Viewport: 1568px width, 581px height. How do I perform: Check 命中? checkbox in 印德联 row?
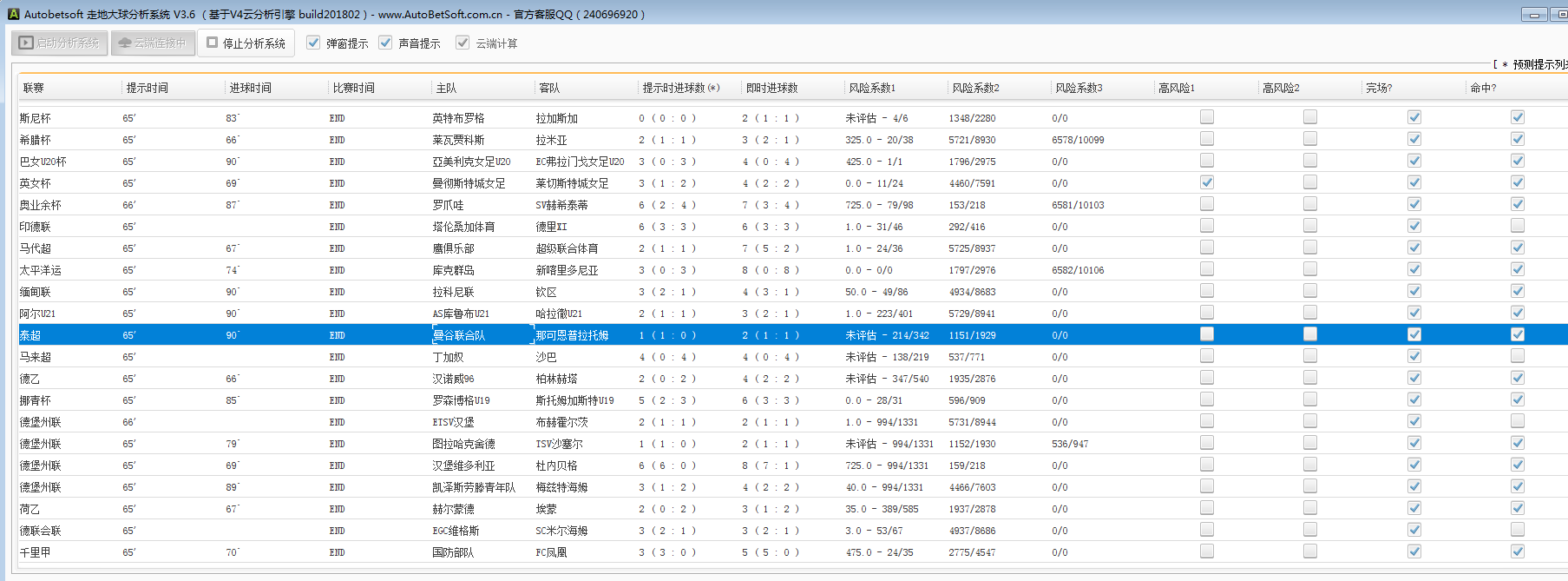1518,226
